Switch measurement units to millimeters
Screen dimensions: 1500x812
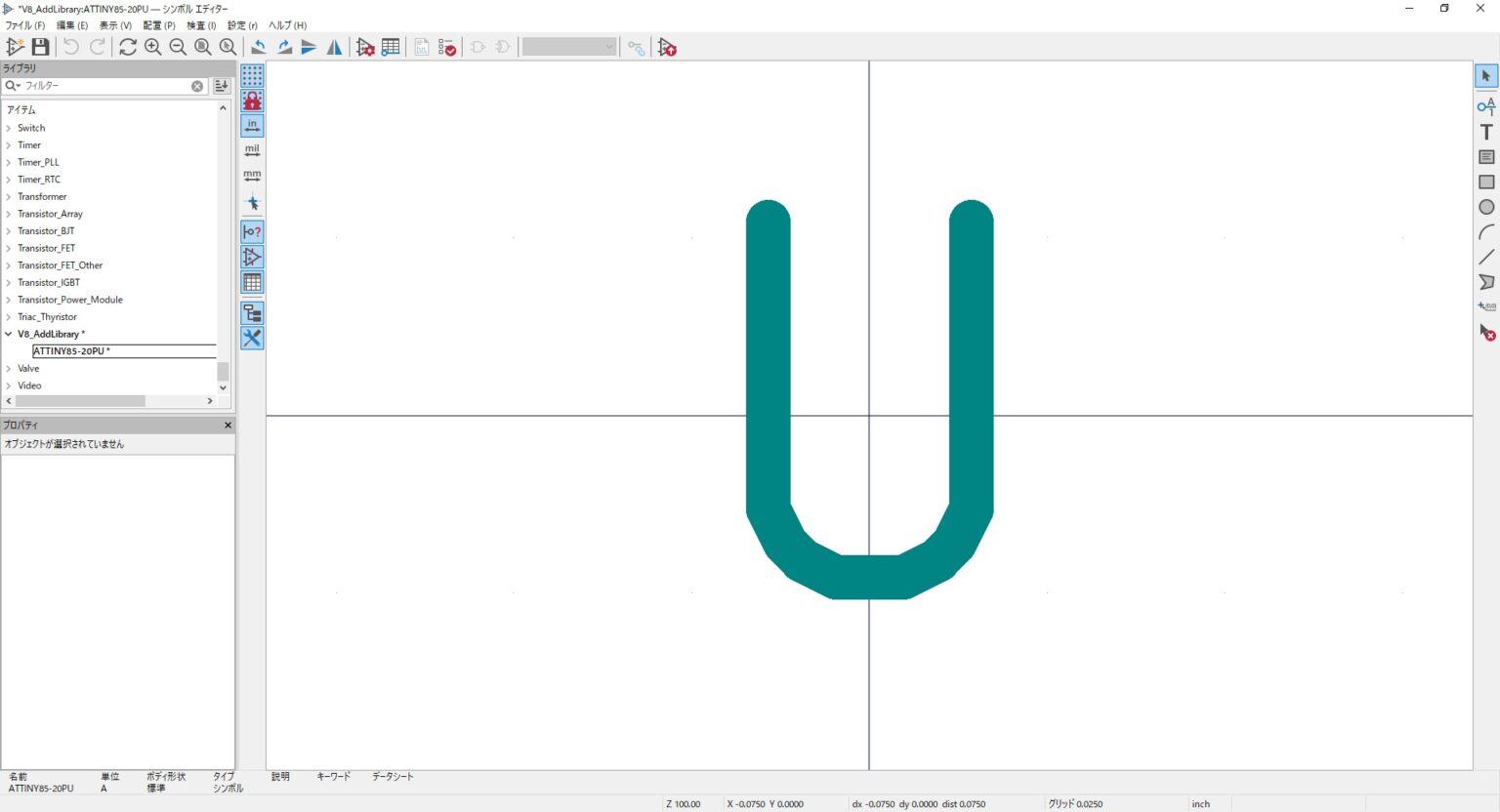(x=252, y=175)
